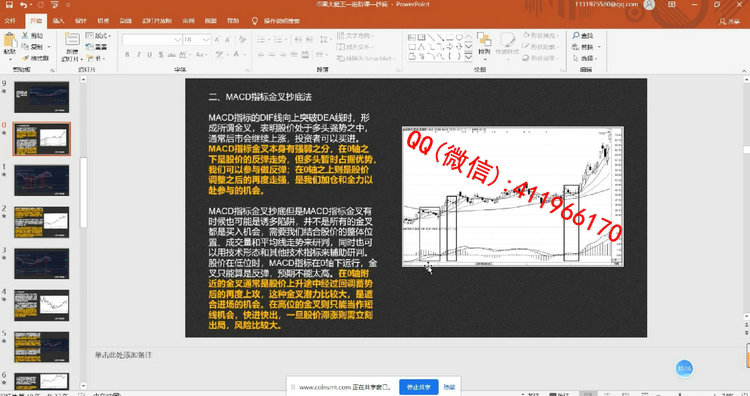Switch to the Design ribbon tab
The image size is (750, 396).
(x=81, y=21)
